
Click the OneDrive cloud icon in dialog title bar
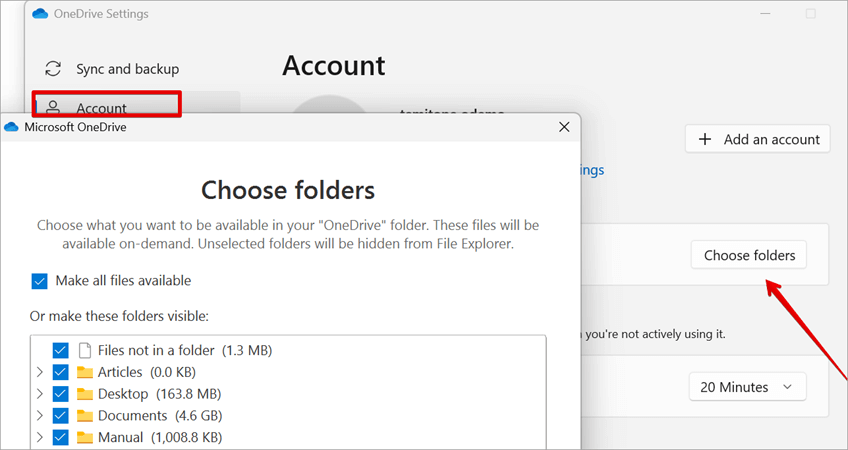click(12, 127)
